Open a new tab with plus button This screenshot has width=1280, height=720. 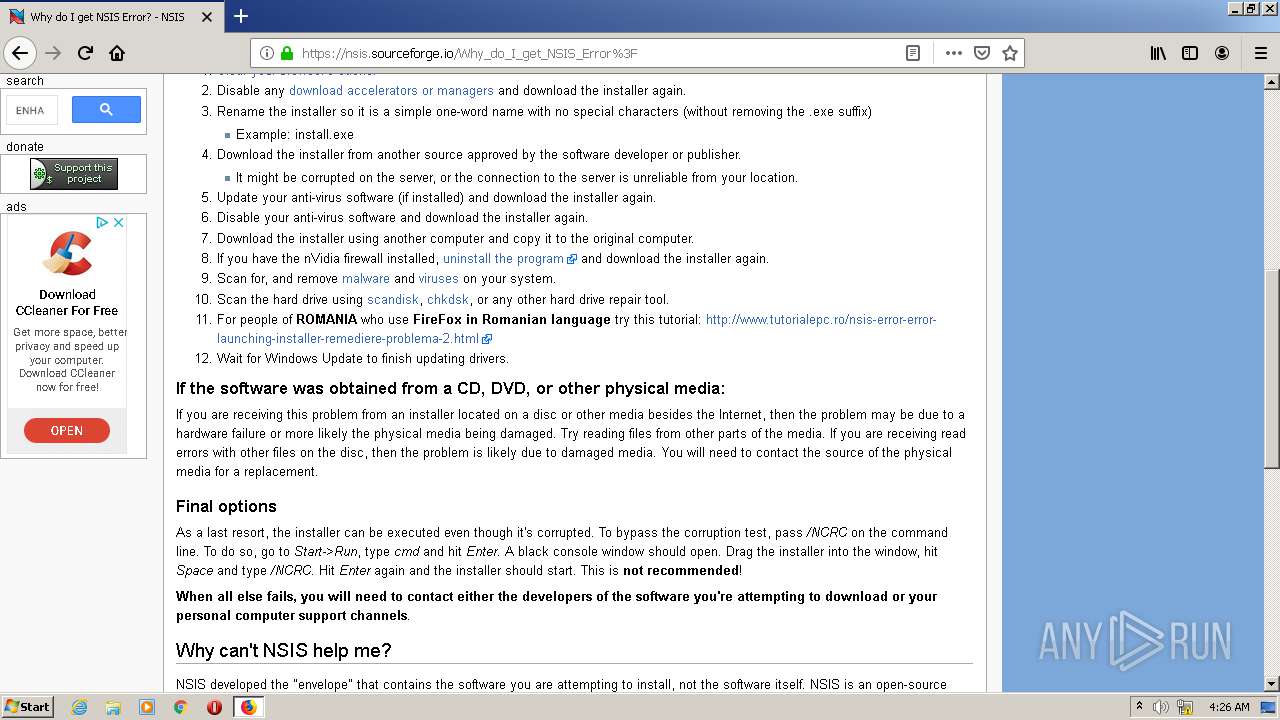point(241,16)
